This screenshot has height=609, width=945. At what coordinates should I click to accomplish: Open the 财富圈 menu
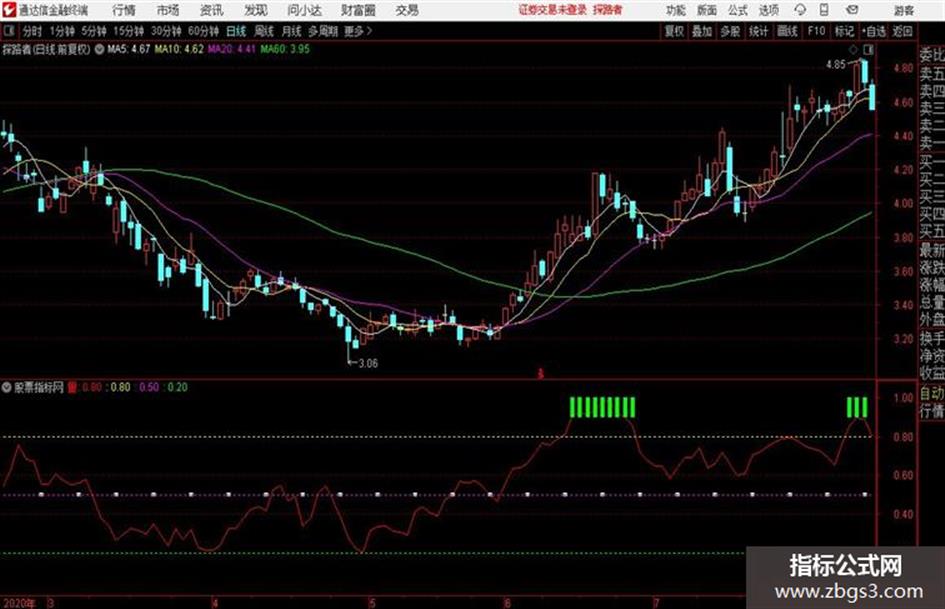(358, 10)
